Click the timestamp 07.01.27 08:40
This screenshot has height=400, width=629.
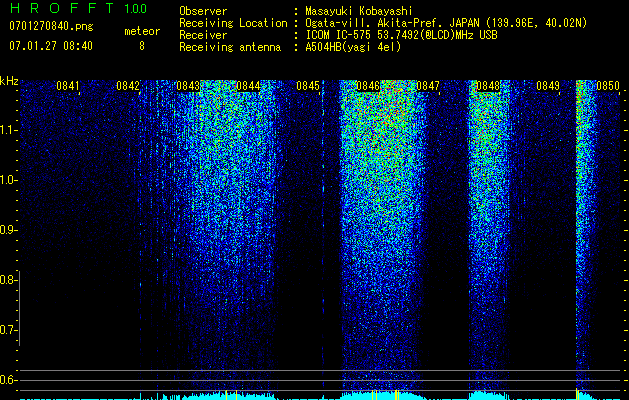coord(51,46)
